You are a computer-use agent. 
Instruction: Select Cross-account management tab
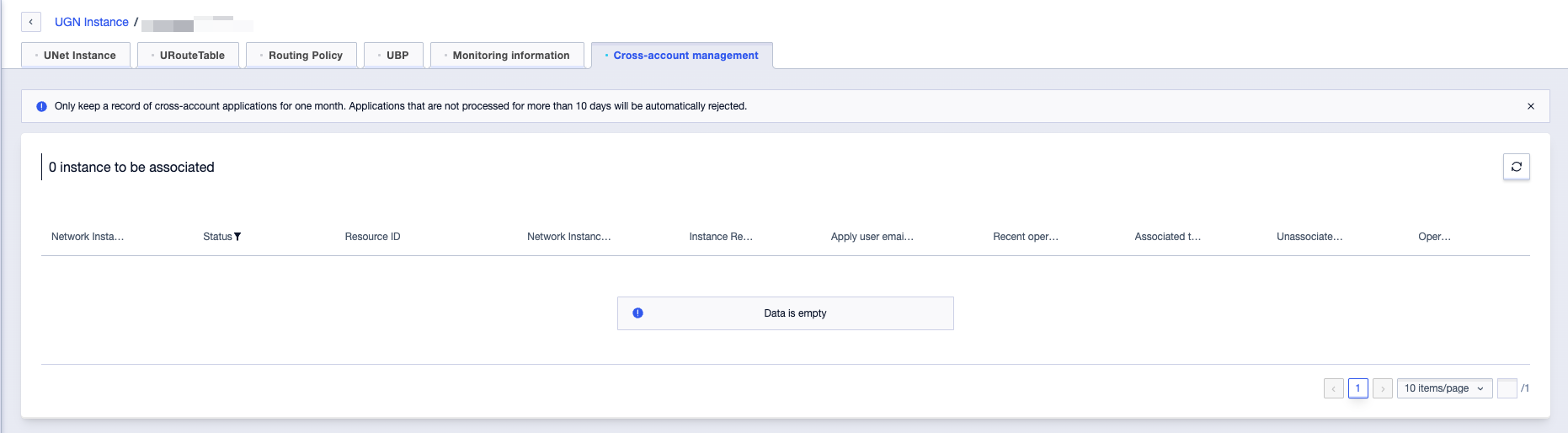(683, 56)
